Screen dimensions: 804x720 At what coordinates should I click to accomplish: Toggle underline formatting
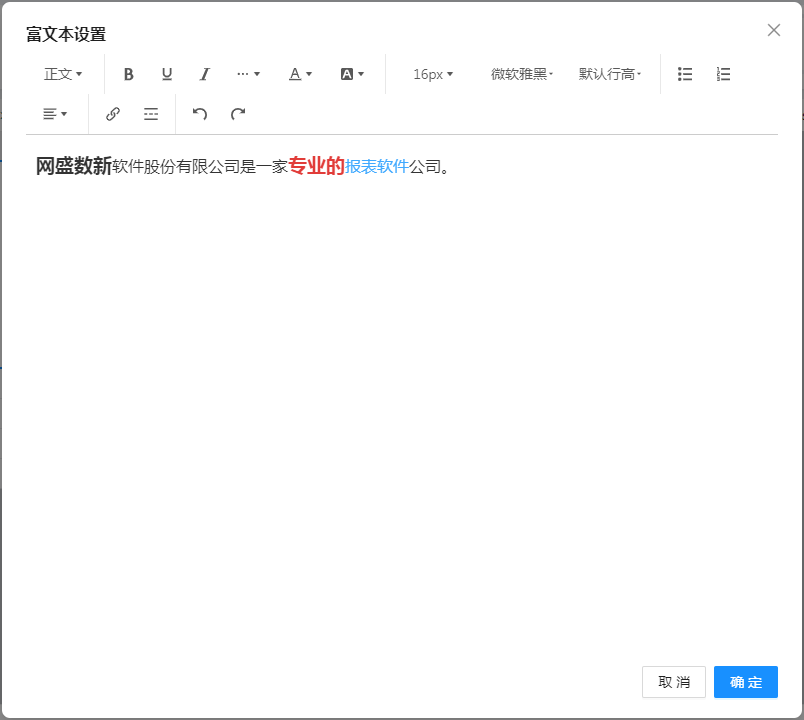(x=167, y=74)
